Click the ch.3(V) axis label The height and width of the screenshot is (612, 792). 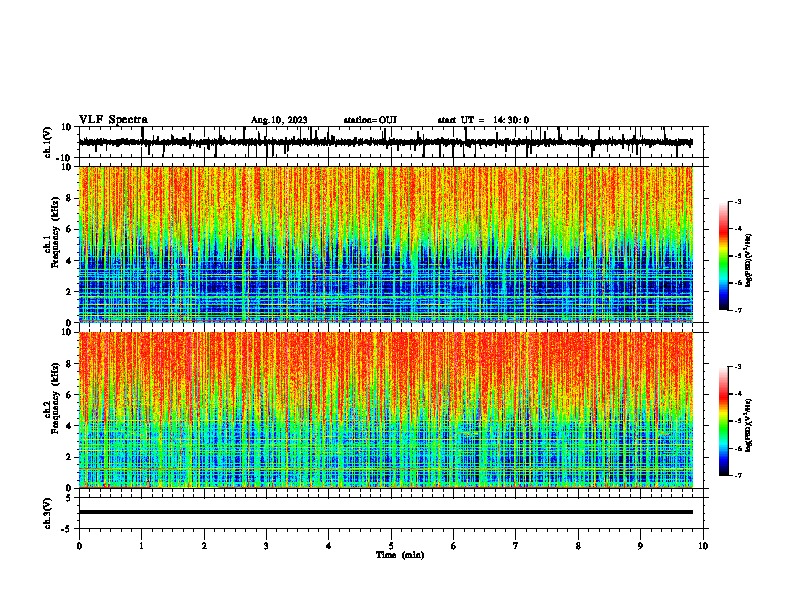(48, 513)
